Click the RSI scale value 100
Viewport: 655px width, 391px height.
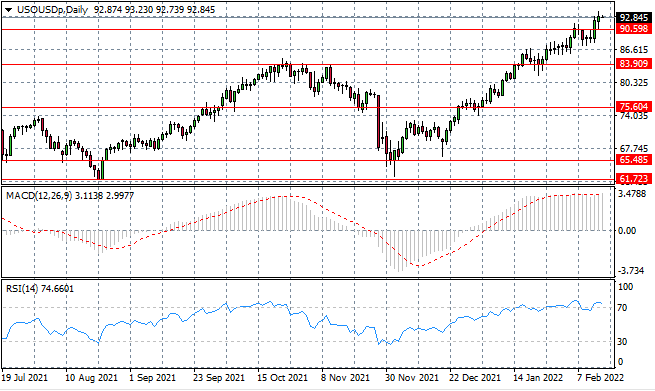(x=626, y=287)
